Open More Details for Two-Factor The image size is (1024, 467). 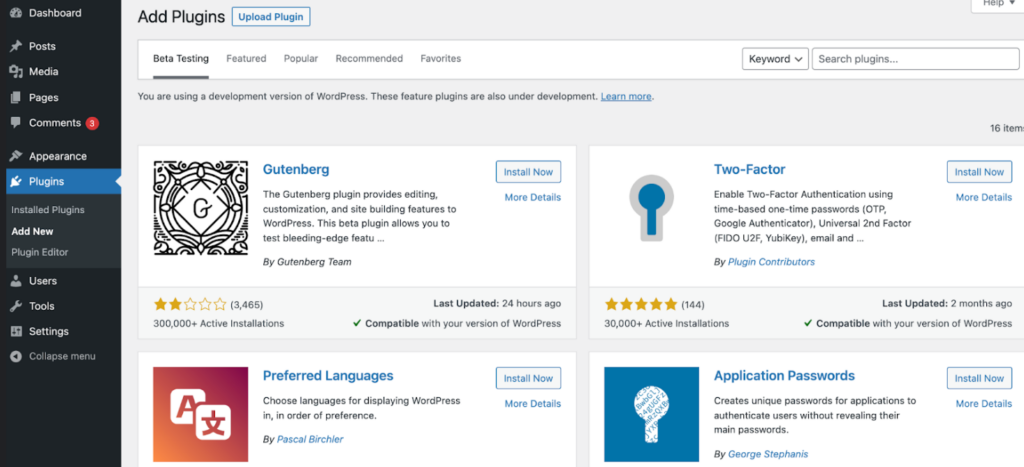click(984, 197)
